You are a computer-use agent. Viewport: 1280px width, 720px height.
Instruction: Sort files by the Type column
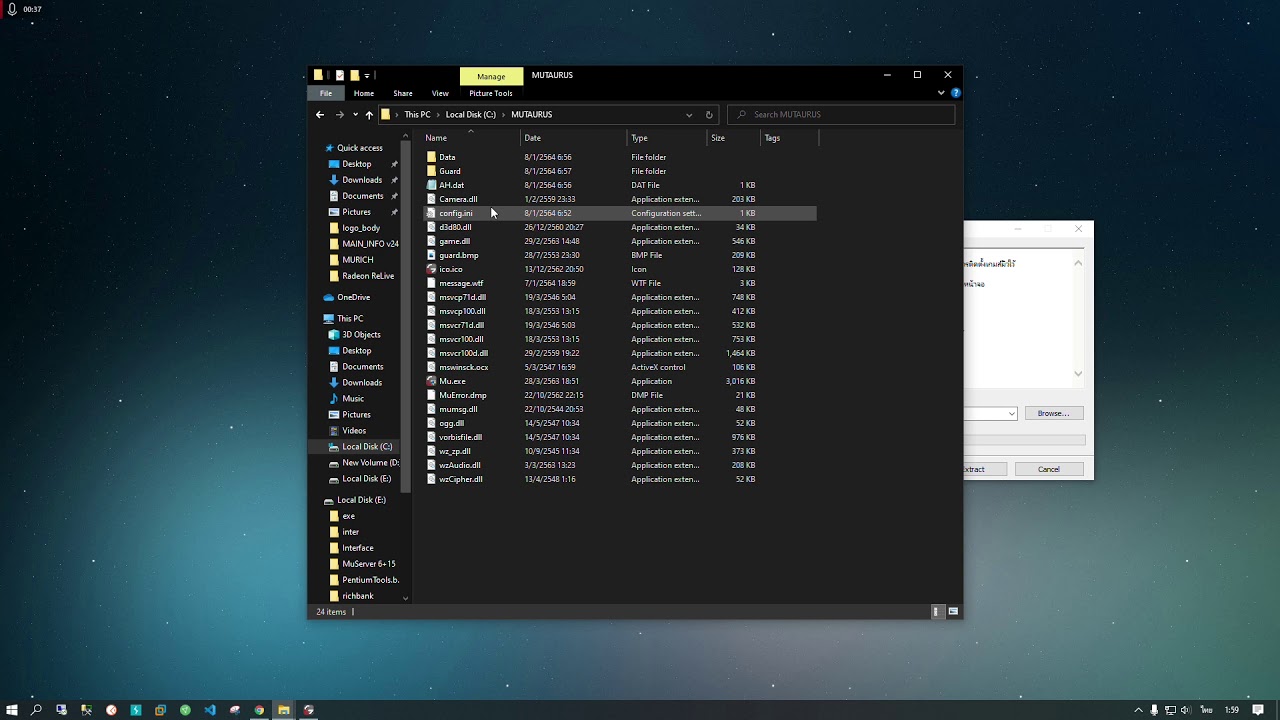pos(667,138)
